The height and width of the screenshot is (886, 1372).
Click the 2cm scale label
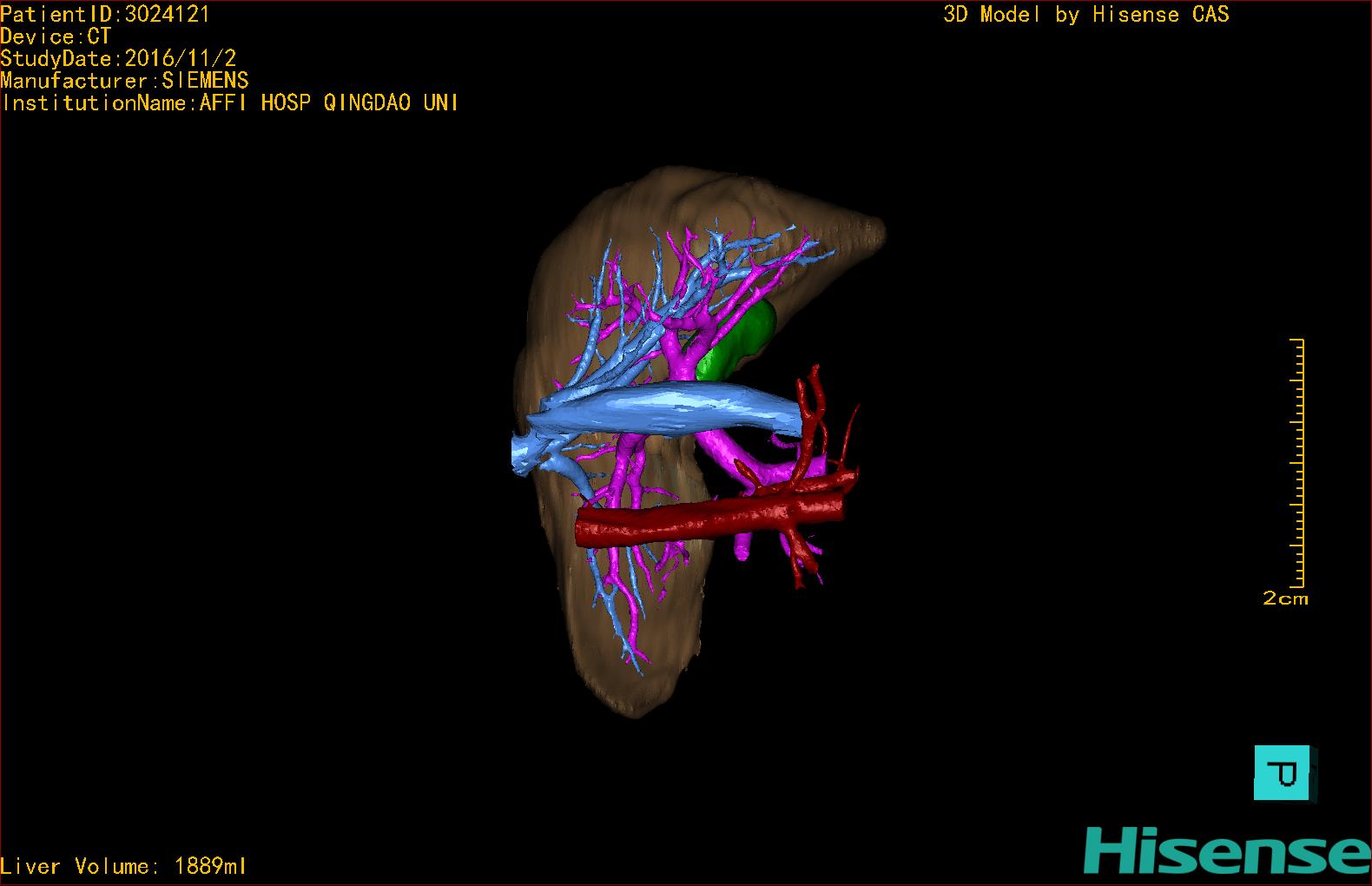pos(1285,598)
